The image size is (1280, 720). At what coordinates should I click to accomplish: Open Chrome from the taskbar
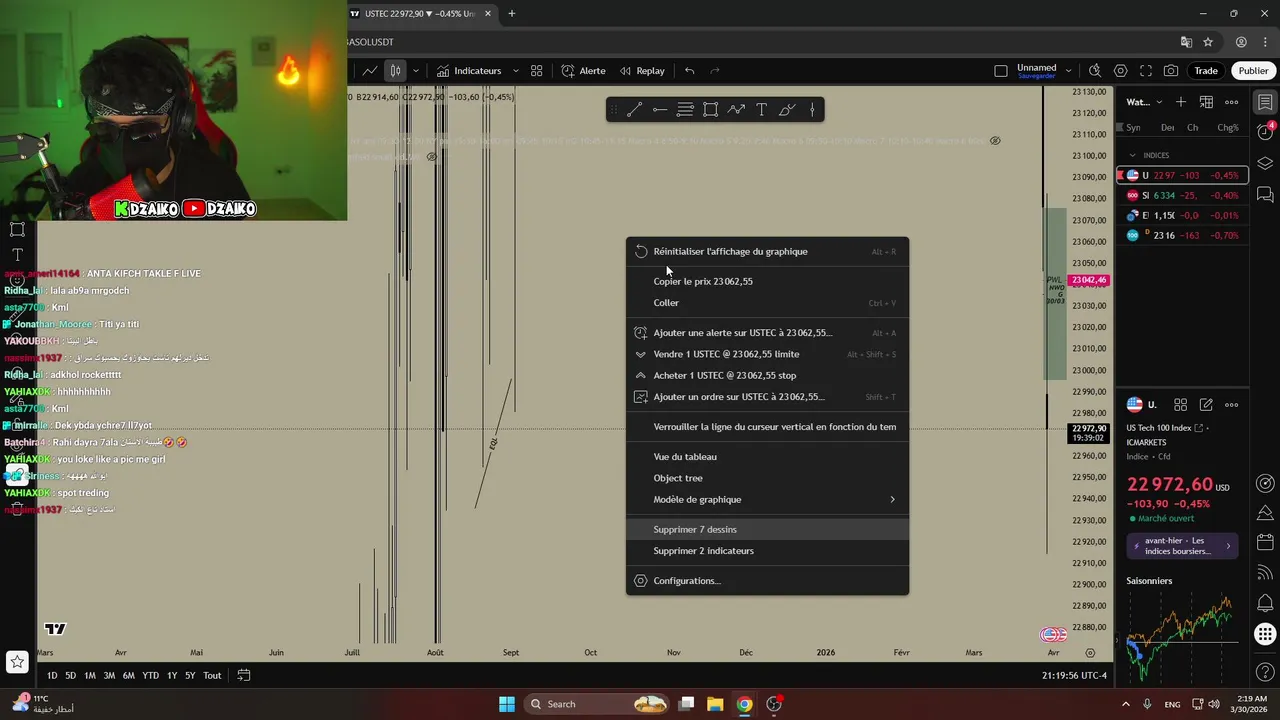point(744,704)
